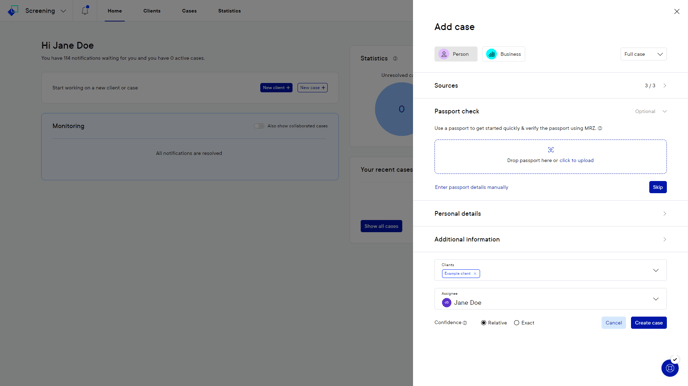The image size is (688, 386).
Task: Go to the Home tab
Action: (x=115, y=11)
